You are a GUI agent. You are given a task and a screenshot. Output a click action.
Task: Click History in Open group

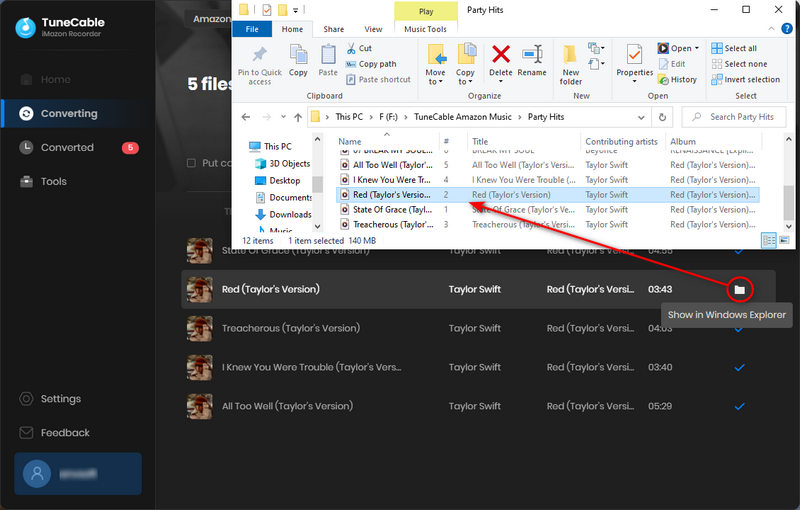pos(677,80)
